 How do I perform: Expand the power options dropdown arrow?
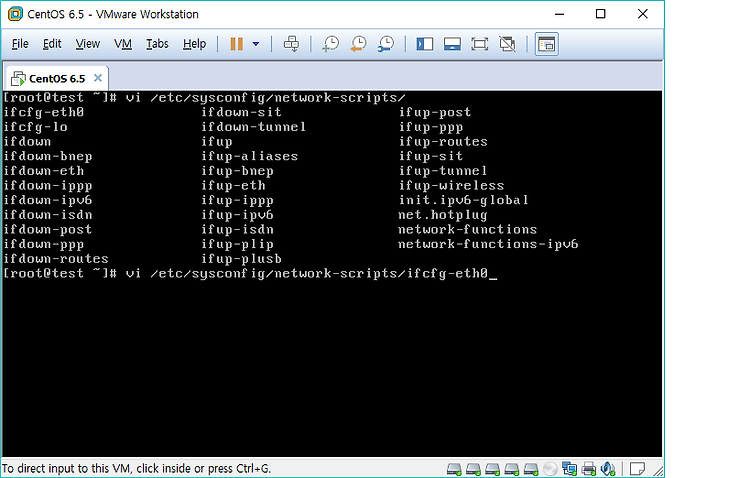(256, 44)
